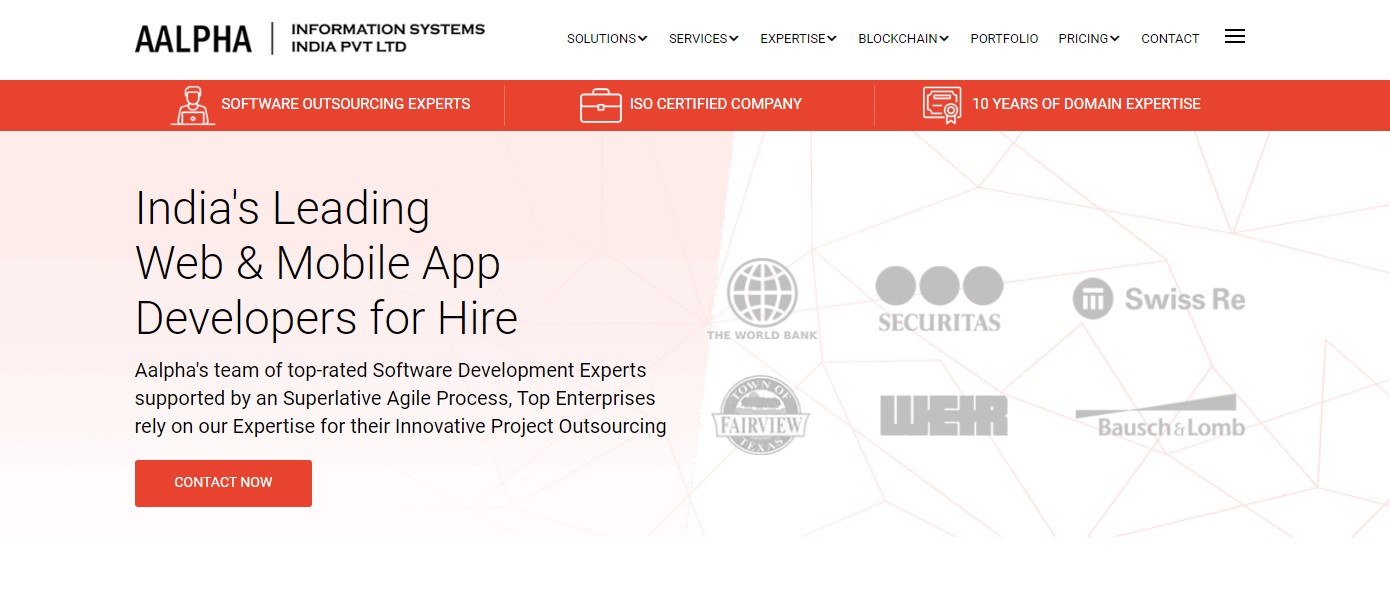This screenshot has width=1390, height=590.
Task: Click the ISO certified briefcase icon
Action: tap(600, 105)
